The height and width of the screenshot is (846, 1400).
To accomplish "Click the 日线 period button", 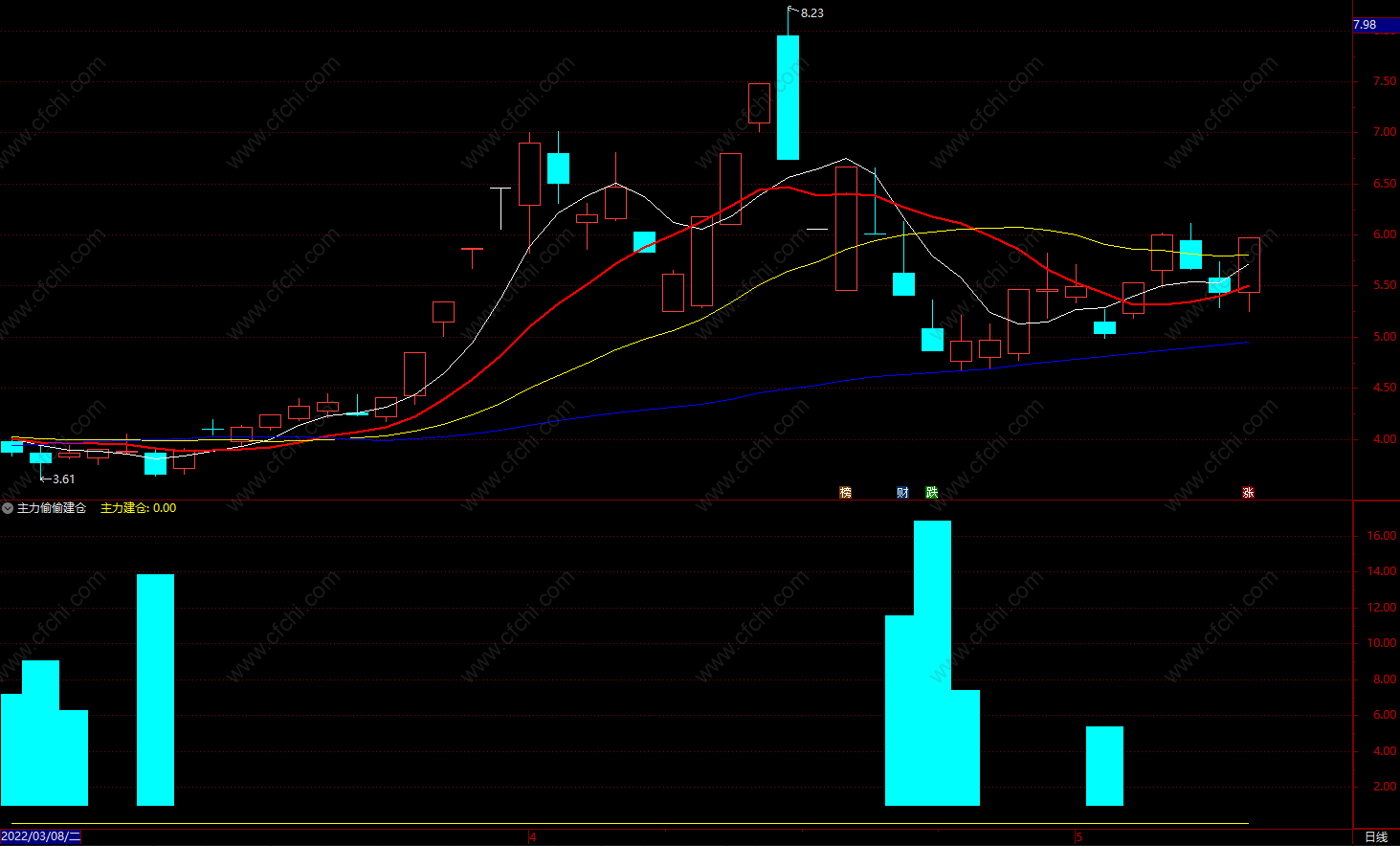I will (x=1376, y=837).
